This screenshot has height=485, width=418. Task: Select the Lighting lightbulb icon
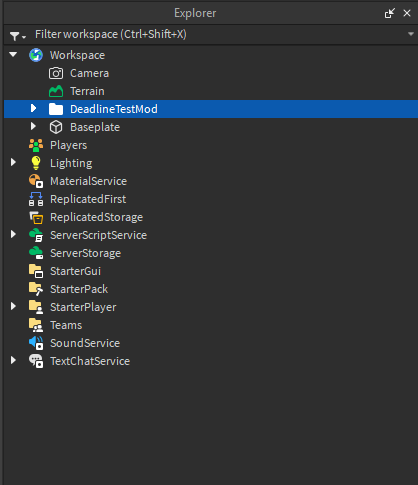point(36,163)
